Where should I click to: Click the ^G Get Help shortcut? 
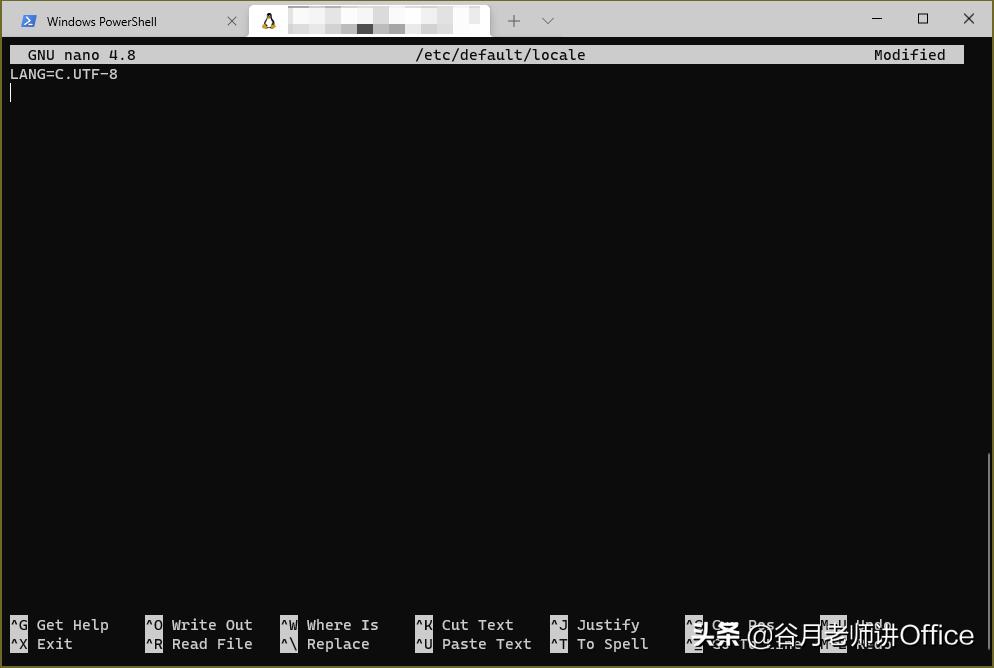tap(60, 625)
